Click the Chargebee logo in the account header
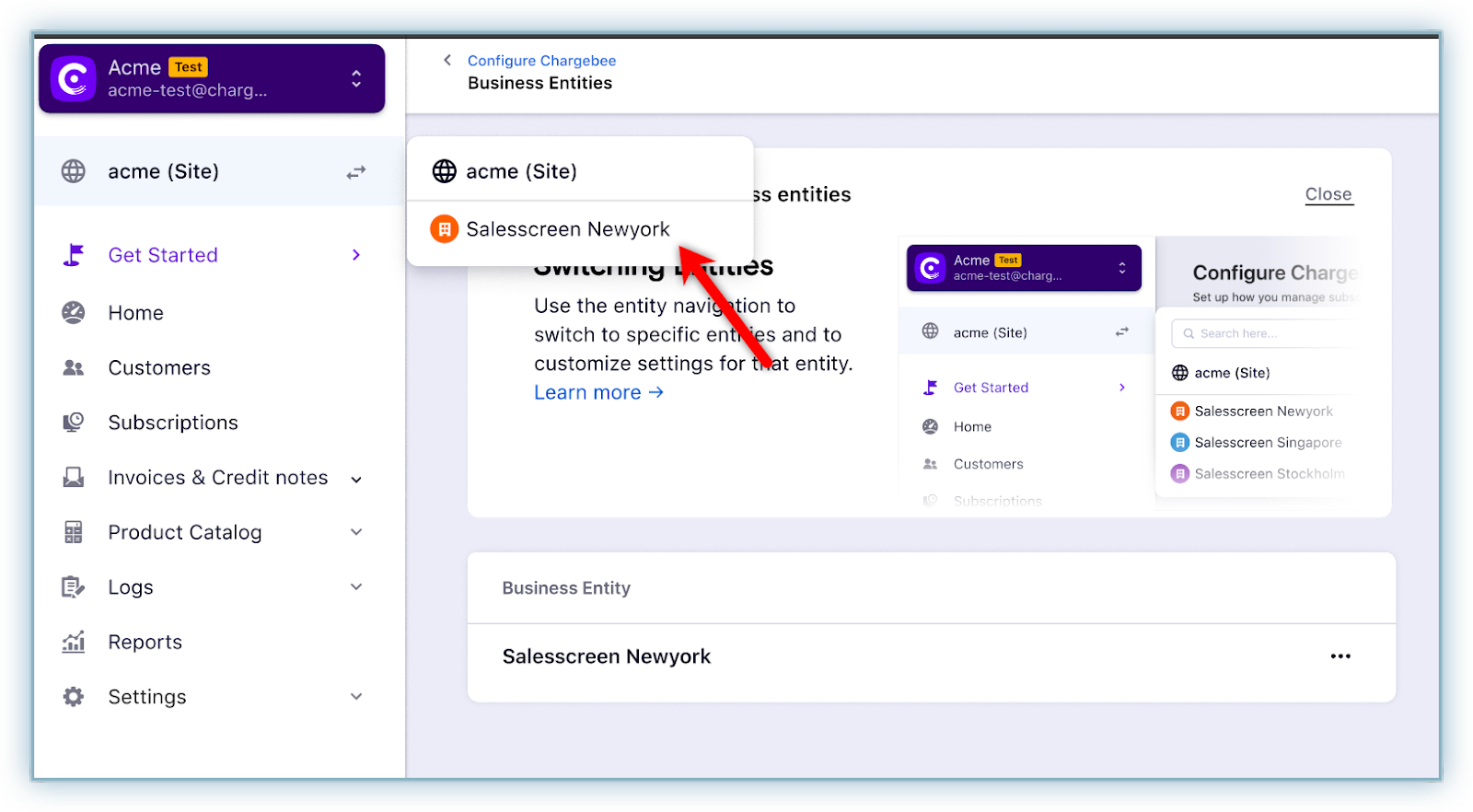Viewport: 1473px width, 812px height. click(x=74, y=79)
